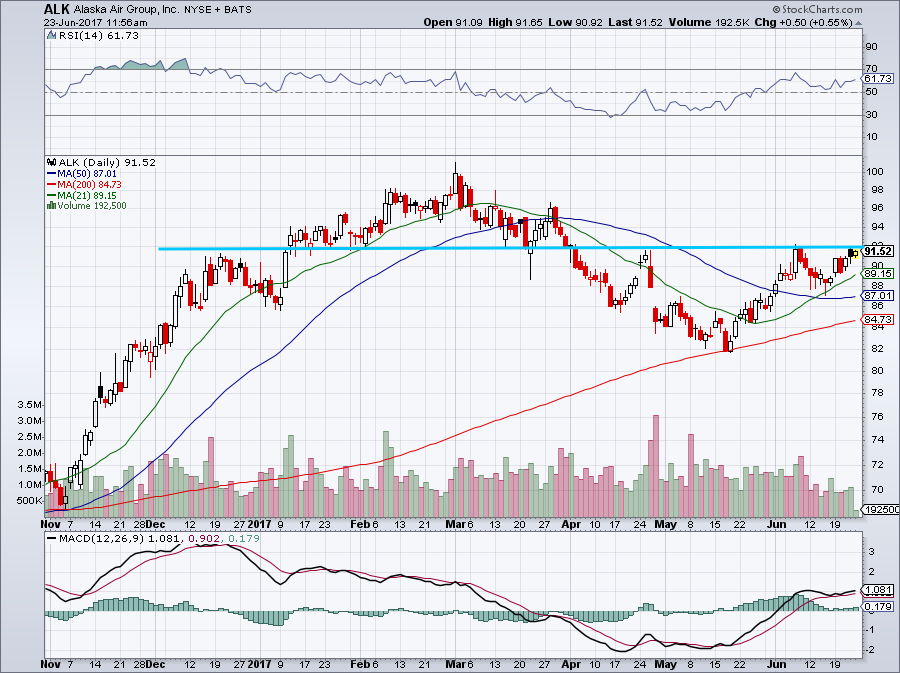Click the green 89.15 MA tag on right axis

coord(878,274)
